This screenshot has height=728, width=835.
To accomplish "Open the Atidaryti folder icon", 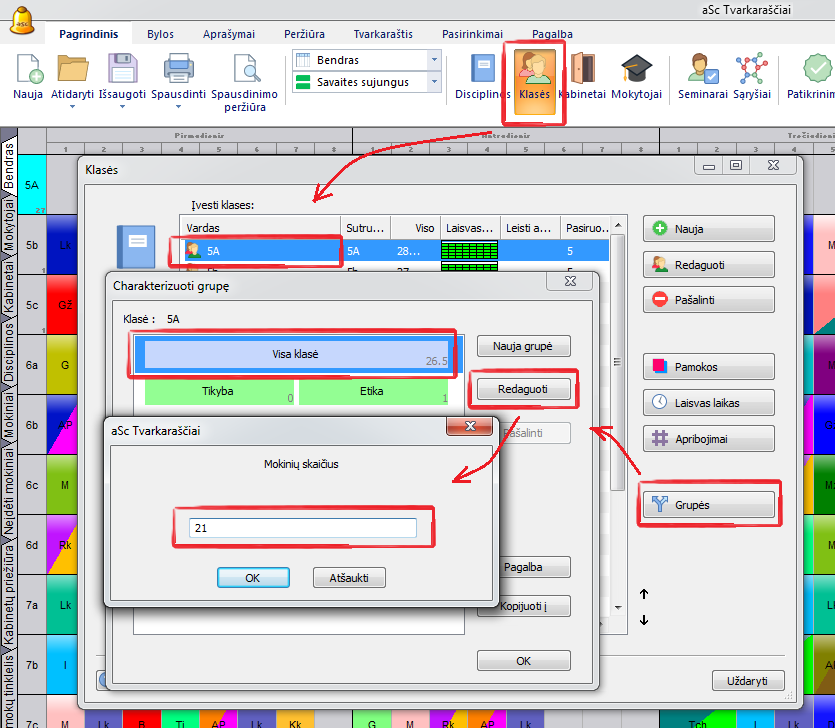I will 72,69.
